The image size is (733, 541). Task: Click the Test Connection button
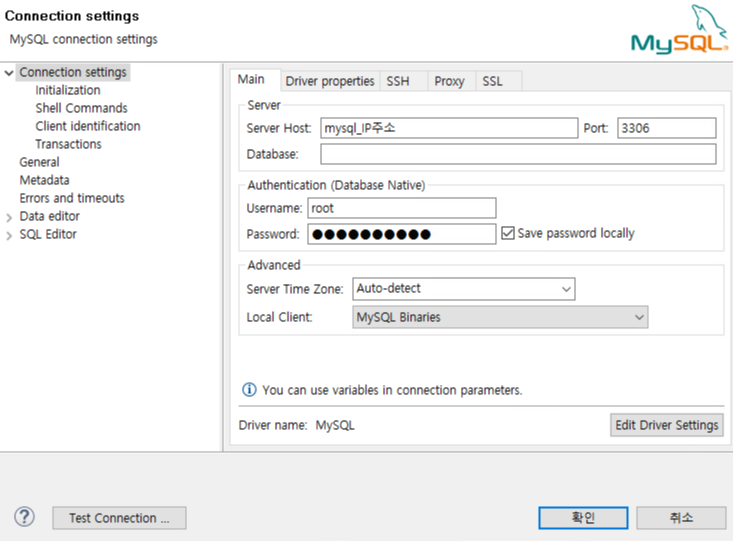[119, 518]
